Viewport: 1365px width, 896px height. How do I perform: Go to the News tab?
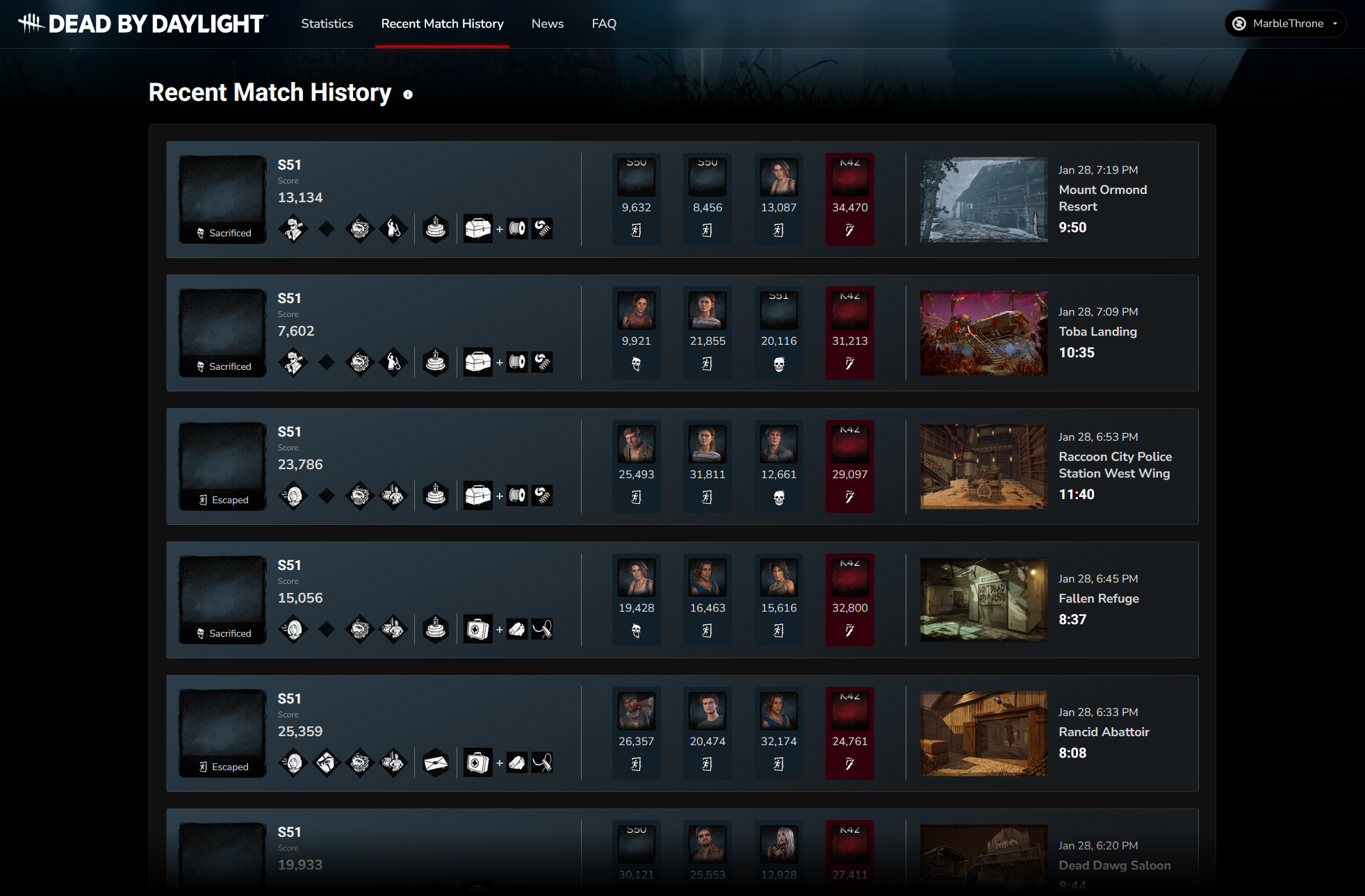[548, 24]
